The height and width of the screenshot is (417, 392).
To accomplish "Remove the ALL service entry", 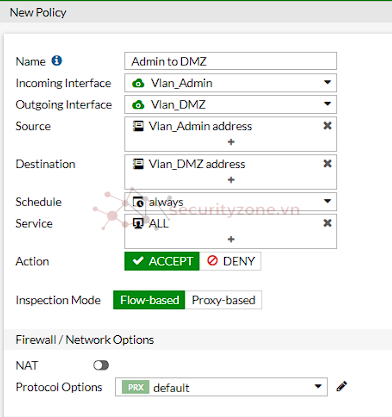I will pos(327,223).
